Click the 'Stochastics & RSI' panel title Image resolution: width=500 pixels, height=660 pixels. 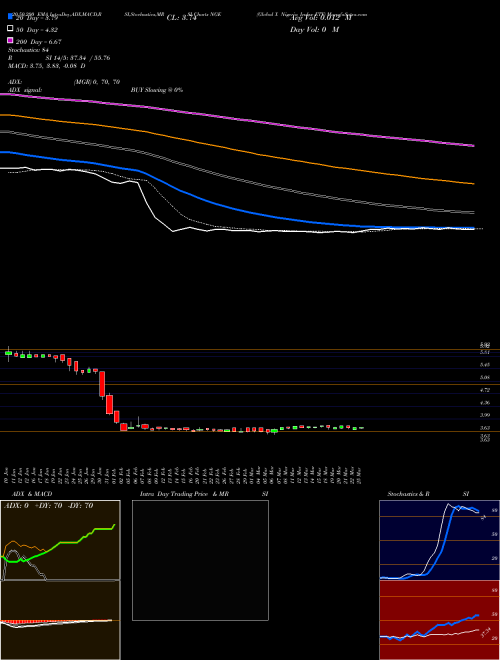428,494
